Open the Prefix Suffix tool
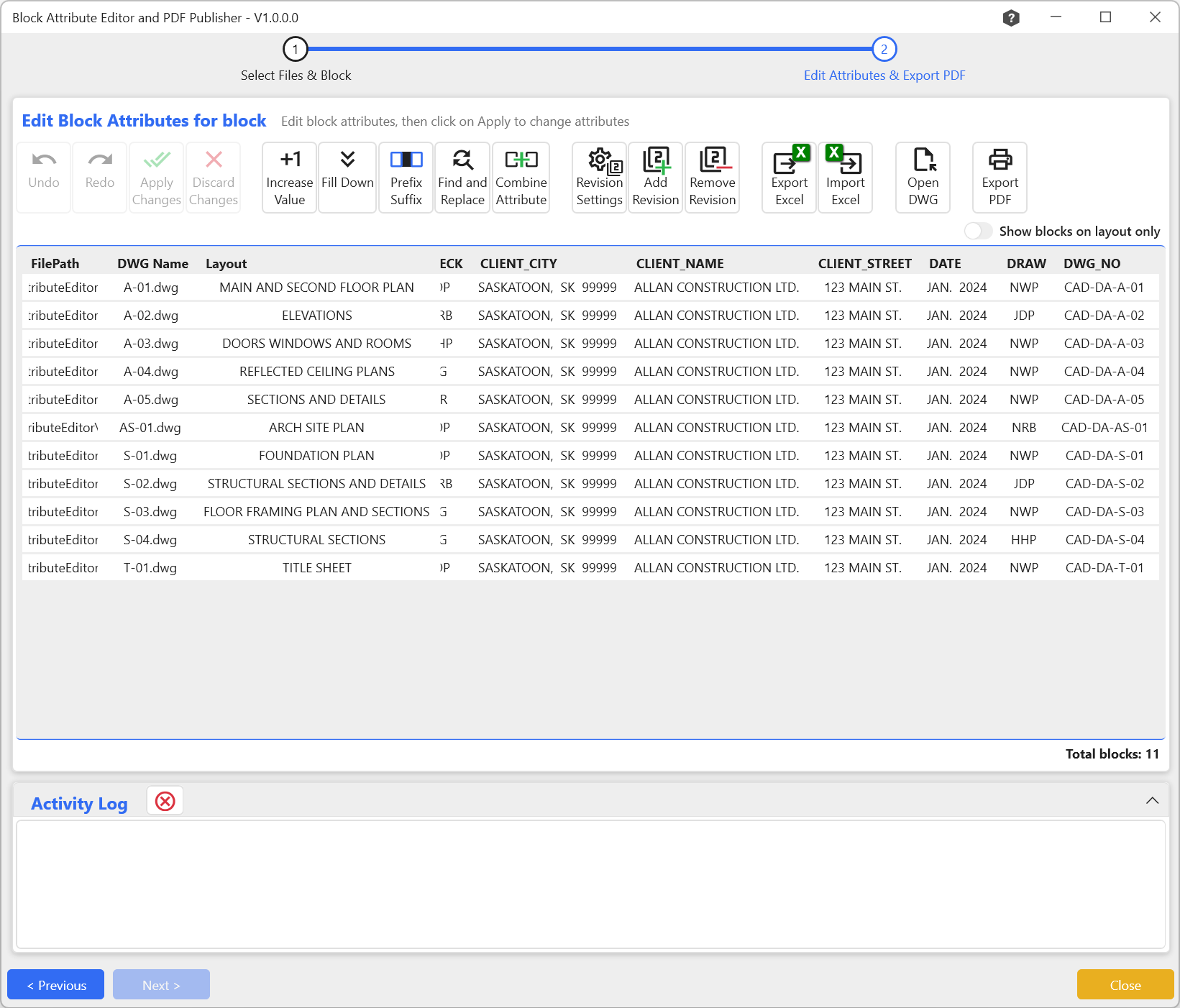Viewport: 1180px width, 1008px height. (x=406, y=178)
